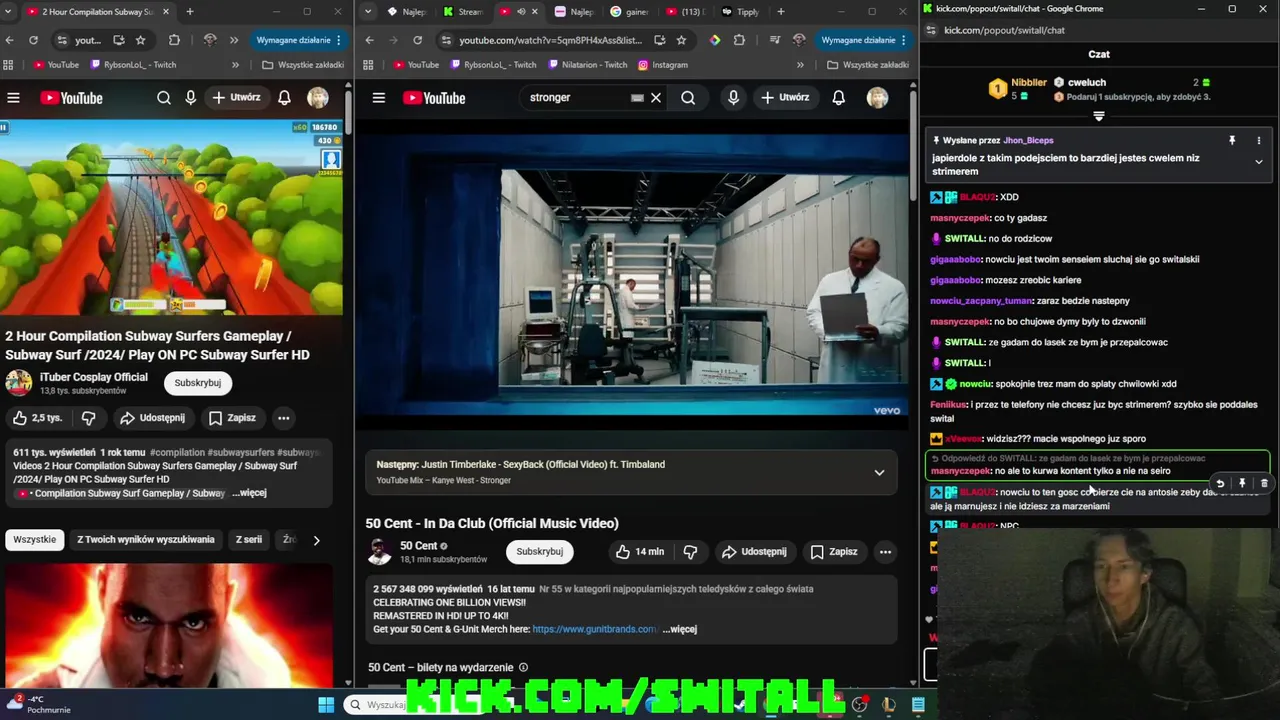Share the Subway Surfers video via Udostępnij
The width and height of the screenshot is (1280, 720).
(152, 418)
